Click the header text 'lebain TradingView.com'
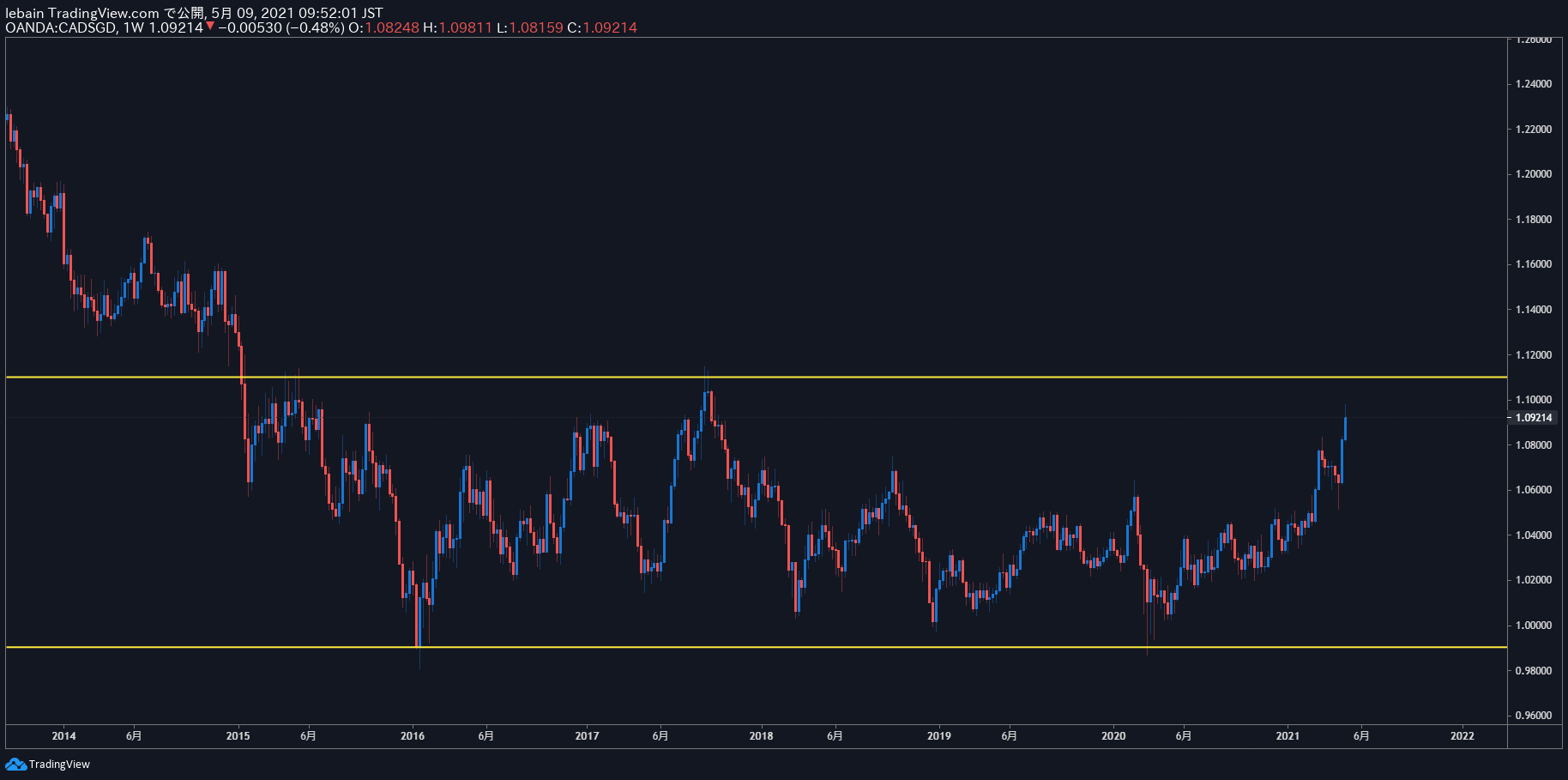 82,13
